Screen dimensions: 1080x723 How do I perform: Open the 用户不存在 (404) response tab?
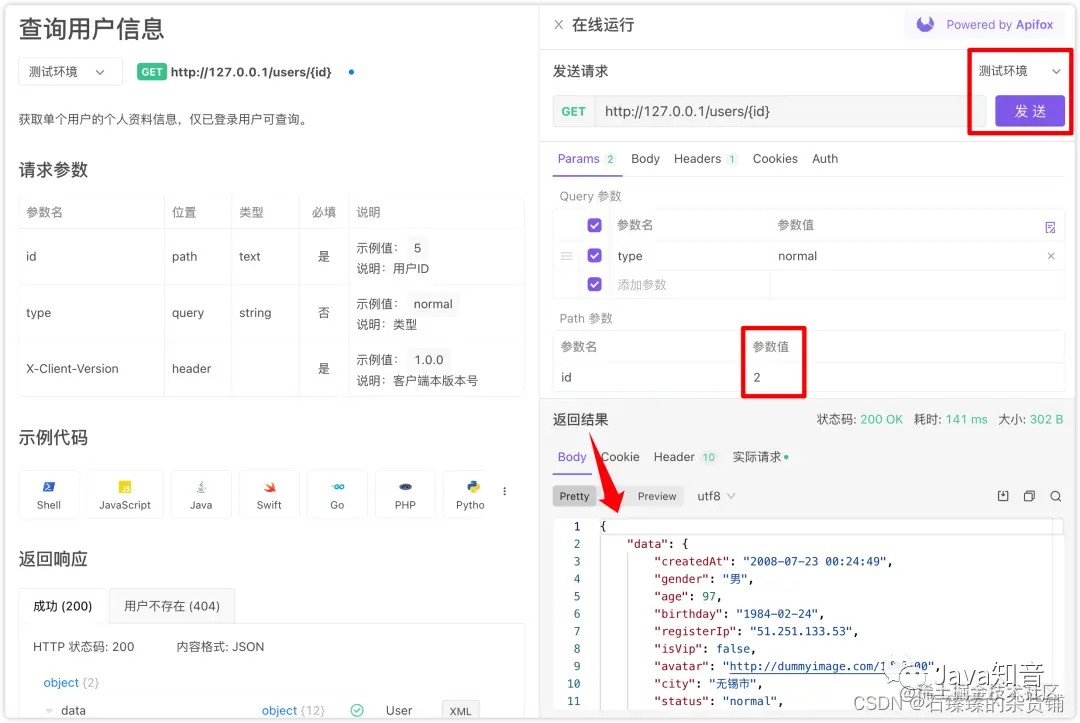pos(171,606)
